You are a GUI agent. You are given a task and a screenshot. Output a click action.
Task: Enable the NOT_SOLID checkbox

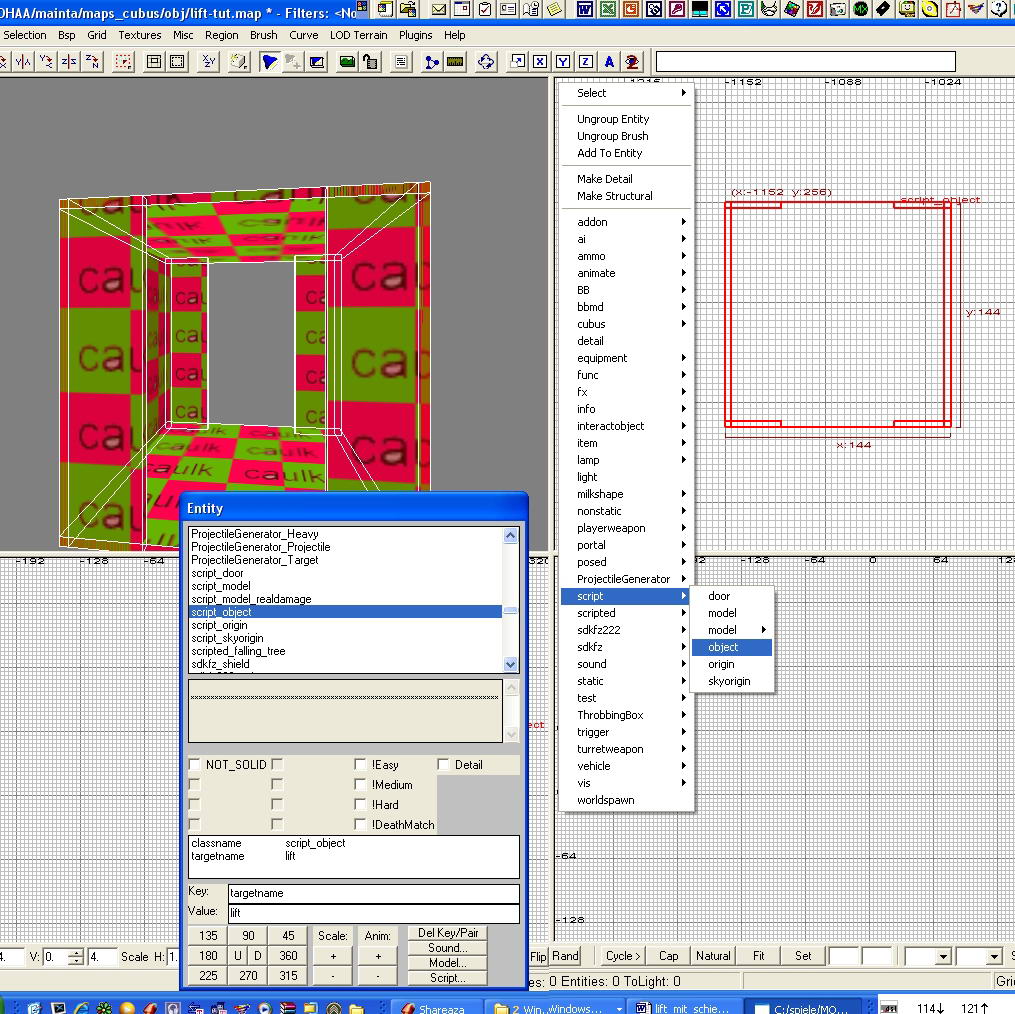194,765
